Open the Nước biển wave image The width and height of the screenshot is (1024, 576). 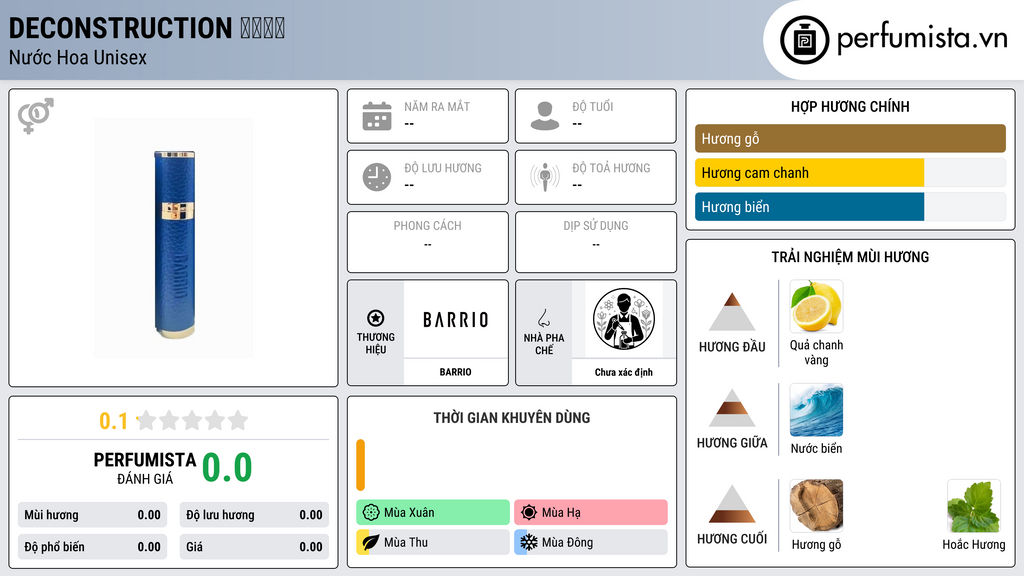(816, 409)
